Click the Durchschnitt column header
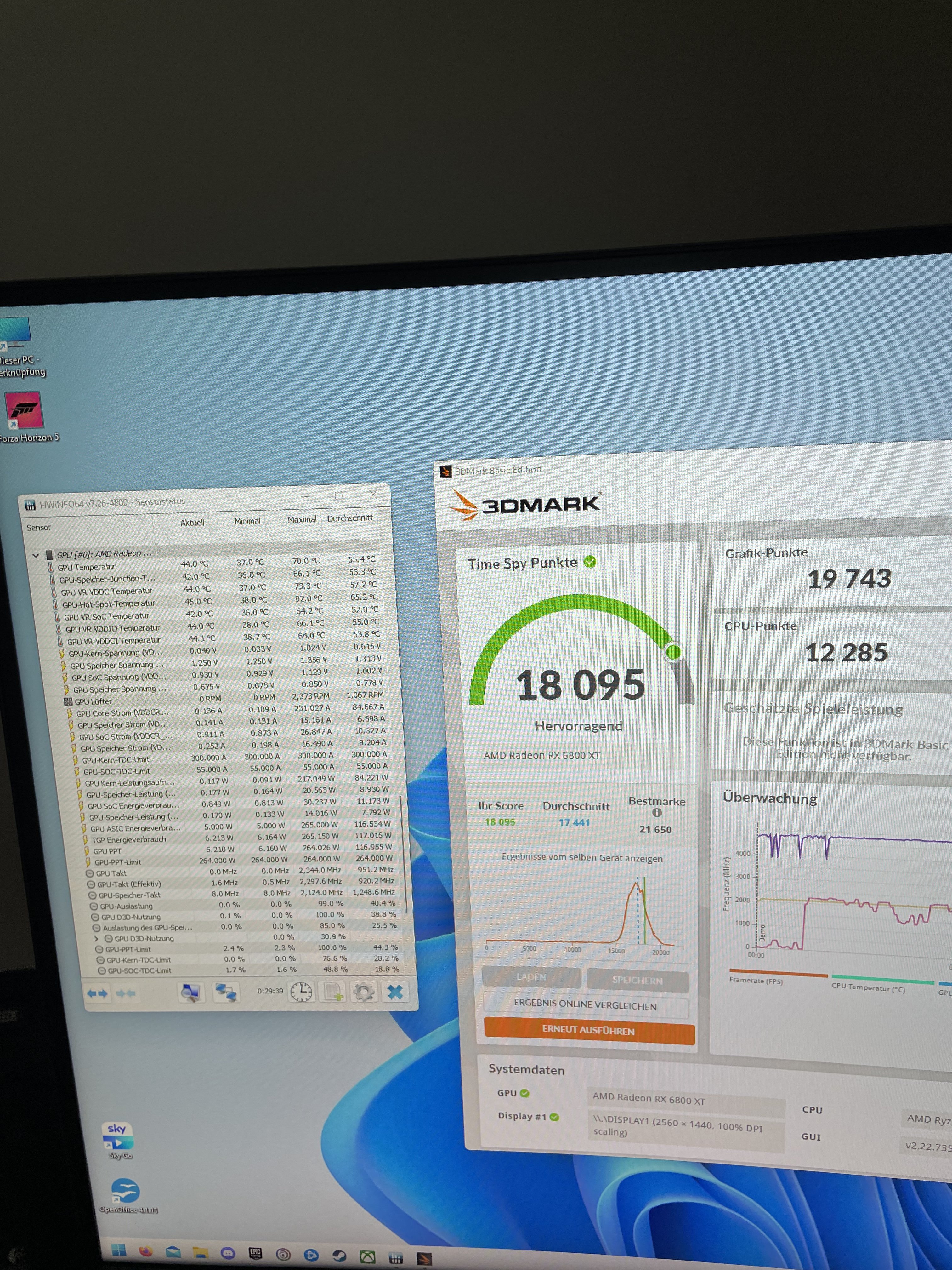 [350, 518]
